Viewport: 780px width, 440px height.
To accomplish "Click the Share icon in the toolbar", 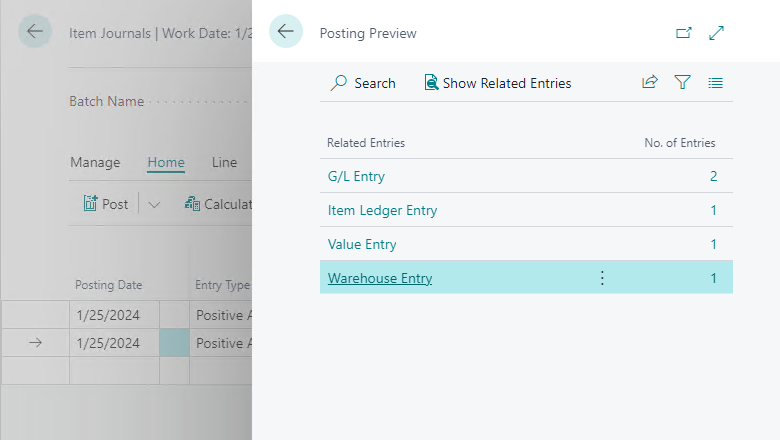I will [650, 82].
